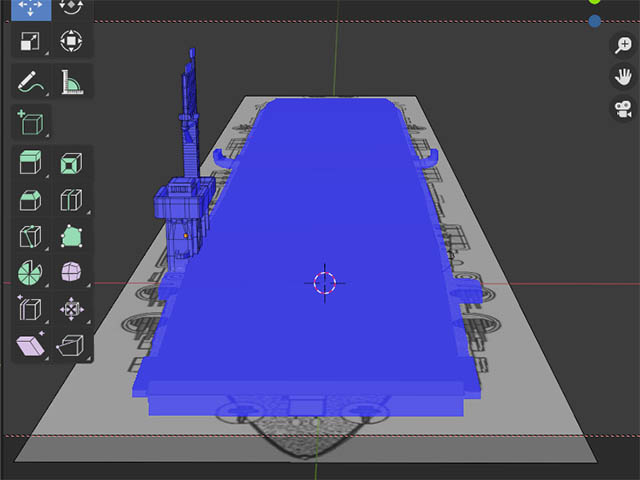Select the Scale tool
Screen dimensions: 640x480
pyautogui.click(x=31, y=41)
